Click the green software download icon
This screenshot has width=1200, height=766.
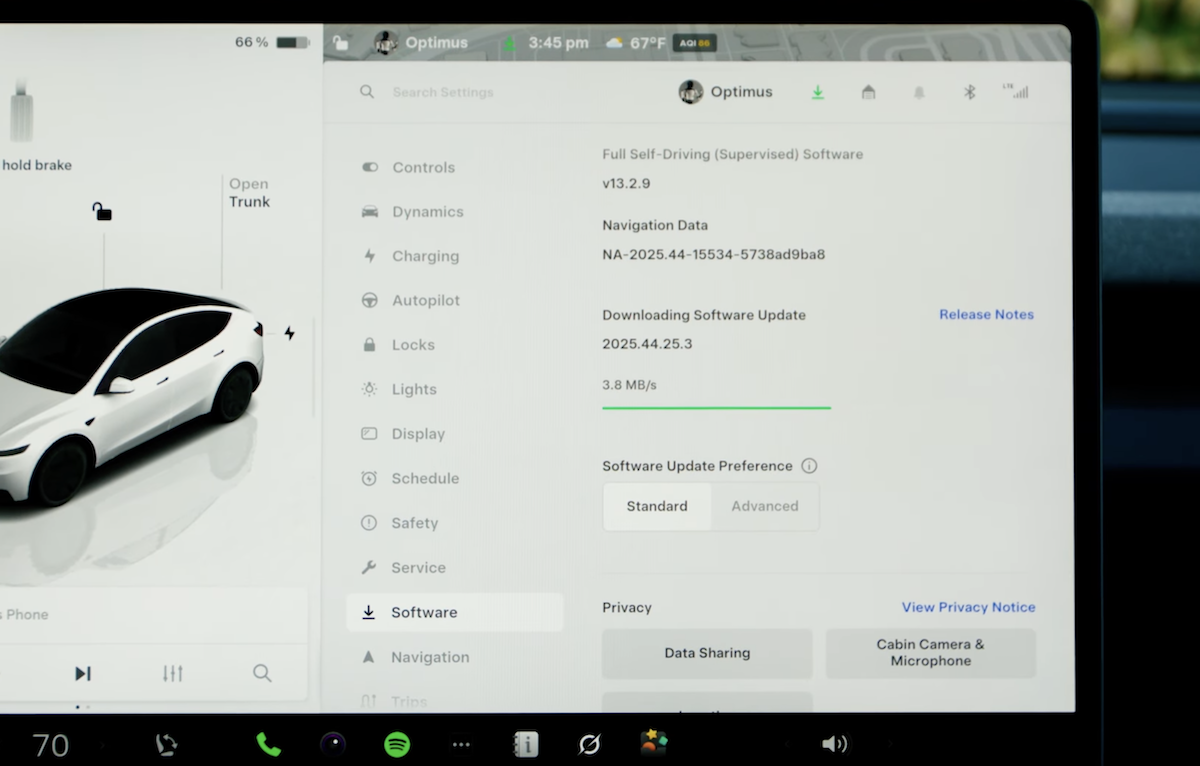[817, 92]
